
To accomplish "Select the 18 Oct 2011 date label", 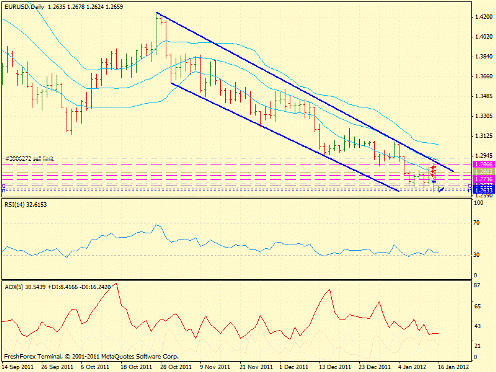I will click(x=136, y=367).
